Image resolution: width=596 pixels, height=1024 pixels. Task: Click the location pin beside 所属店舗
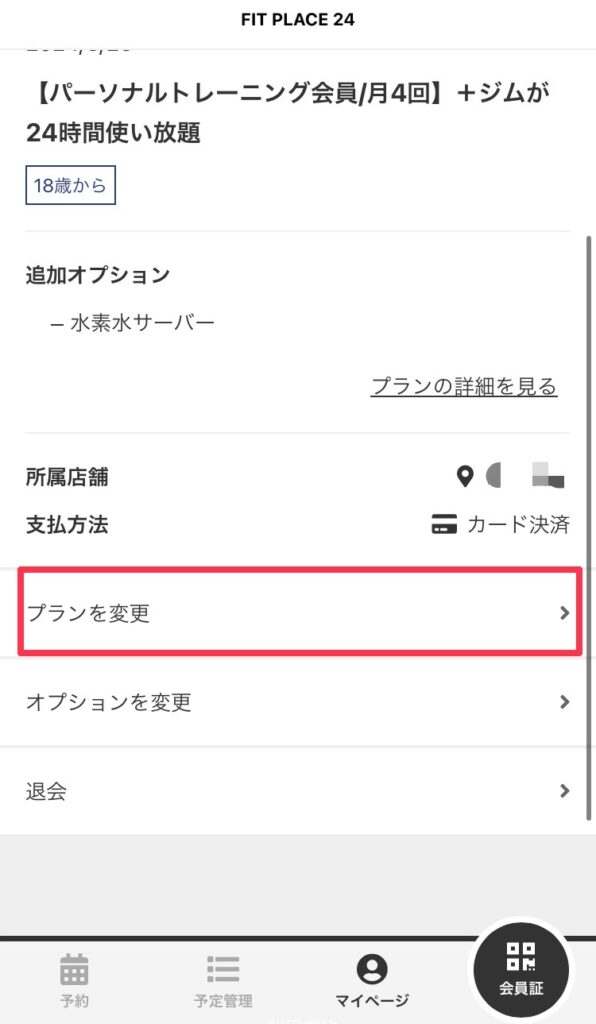click(464, 477)
